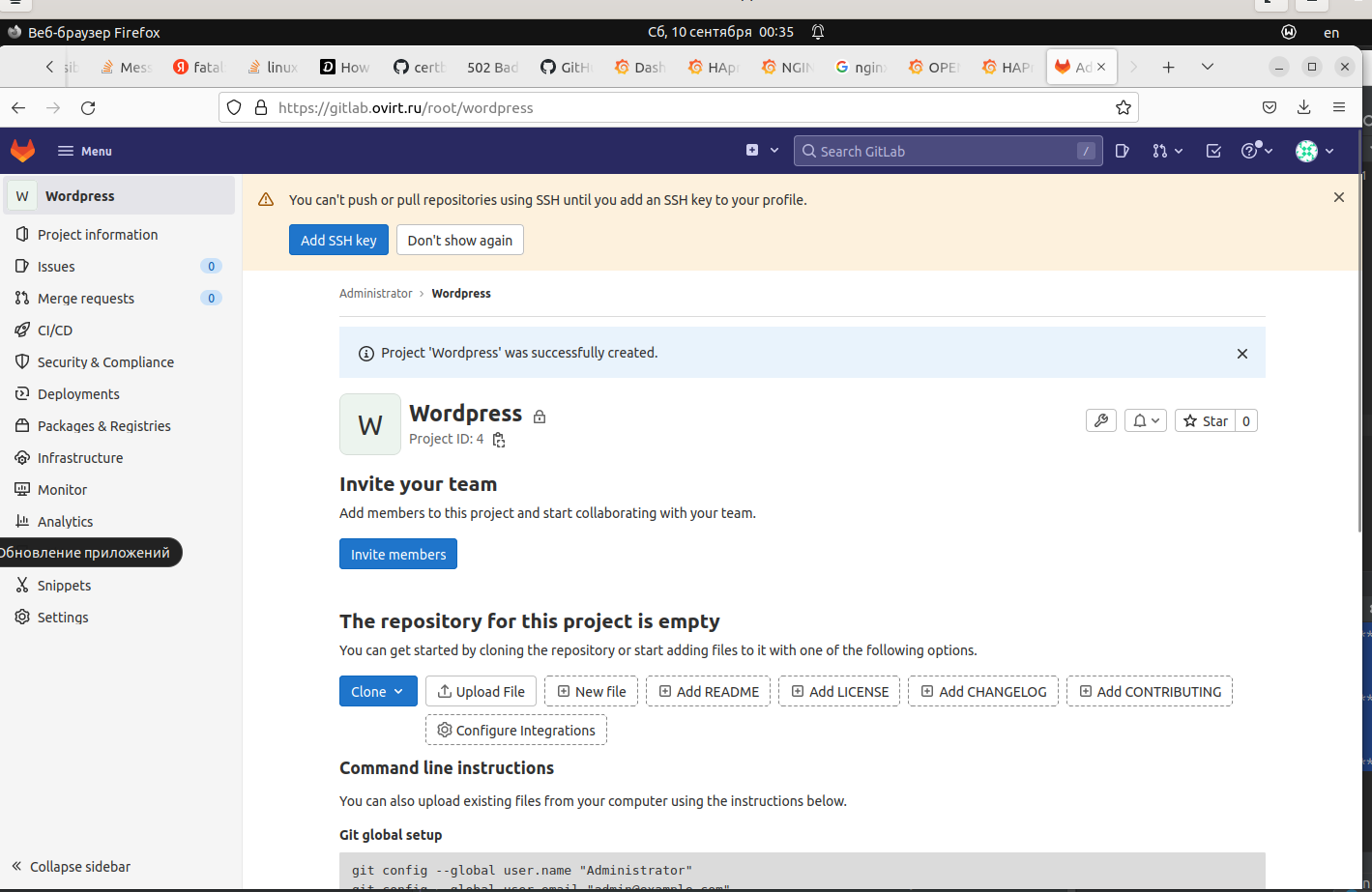Open Analytics sidebar item
Screen dimensions: 1372x892
pos(118,521)
